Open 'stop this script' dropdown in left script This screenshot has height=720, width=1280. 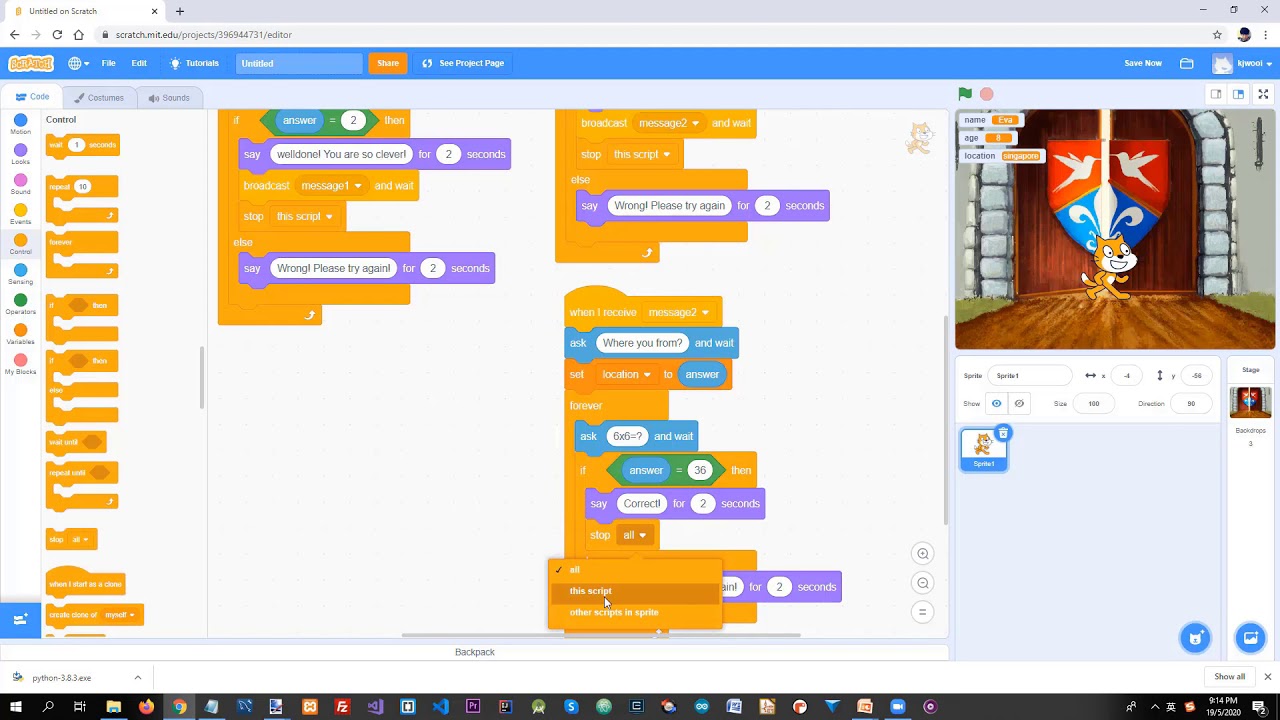329,217
